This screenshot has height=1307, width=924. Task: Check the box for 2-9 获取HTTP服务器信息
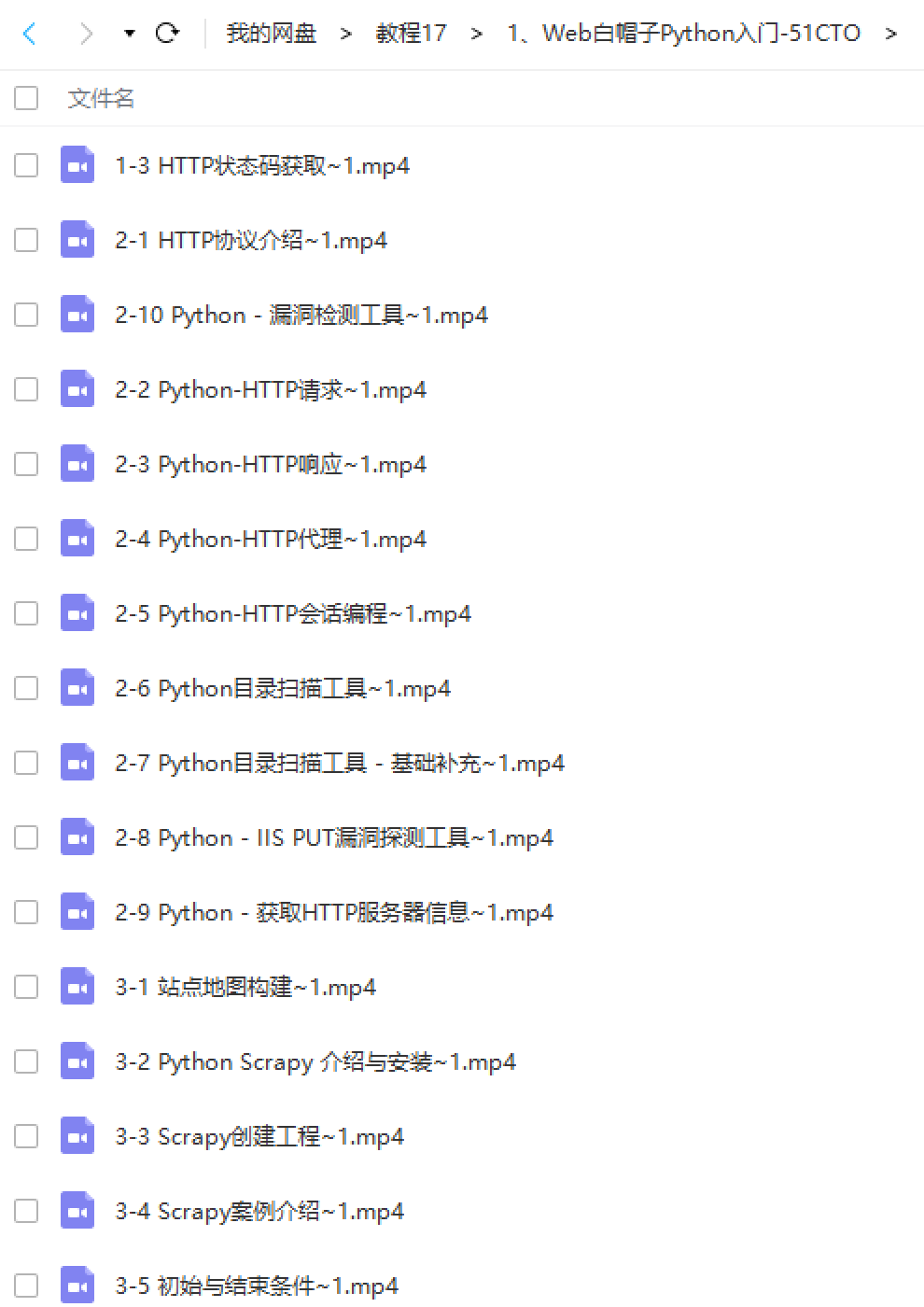pos(26,912)
